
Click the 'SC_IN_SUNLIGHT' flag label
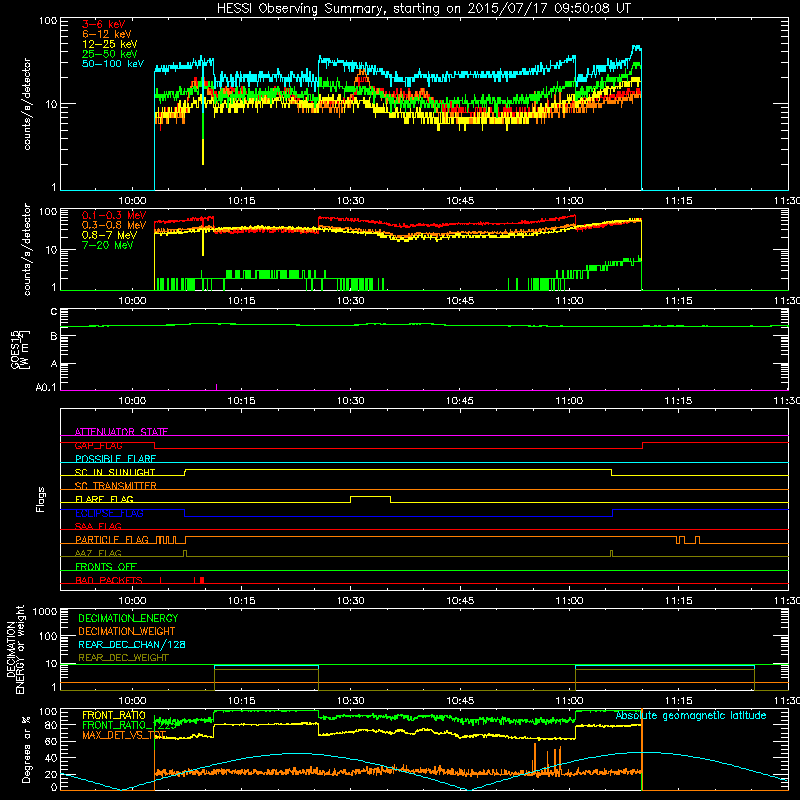point(115,472)
